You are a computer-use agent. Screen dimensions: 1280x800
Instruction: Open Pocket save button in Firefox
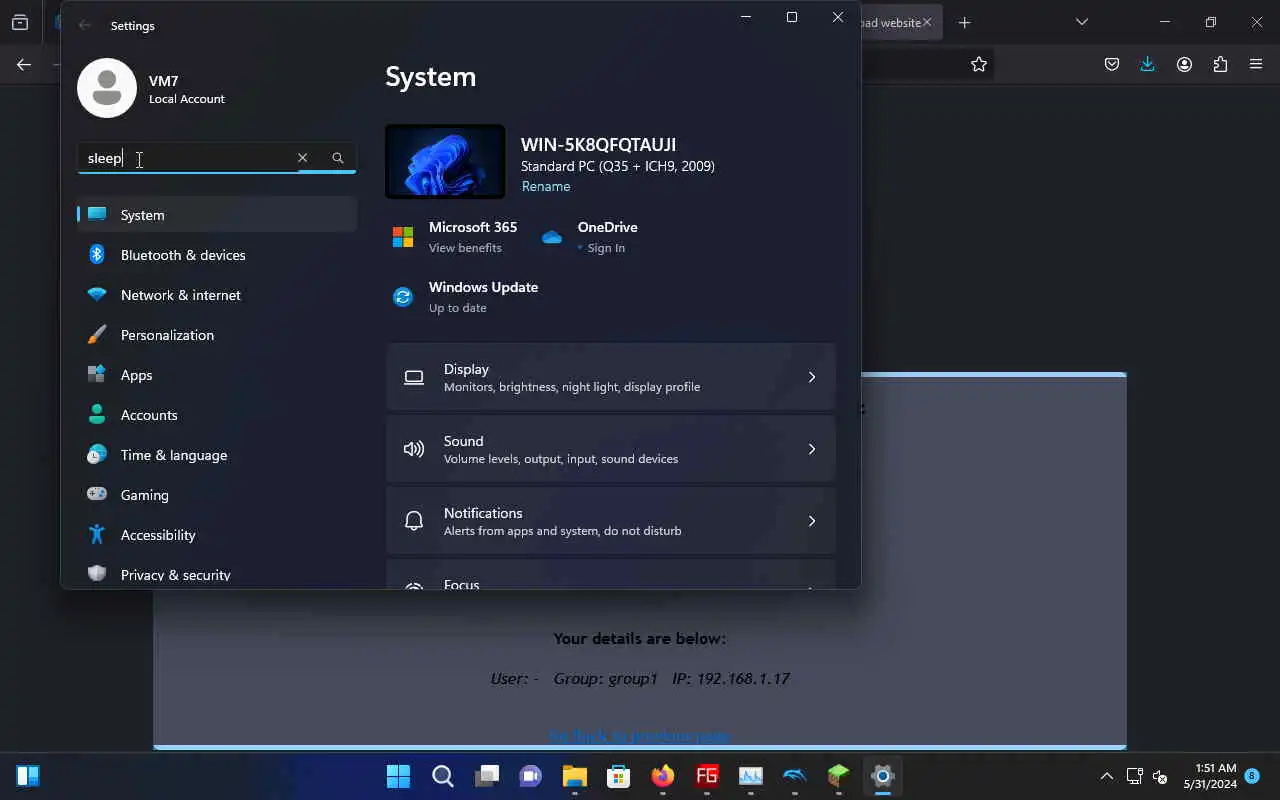[x=1112, y=64]
